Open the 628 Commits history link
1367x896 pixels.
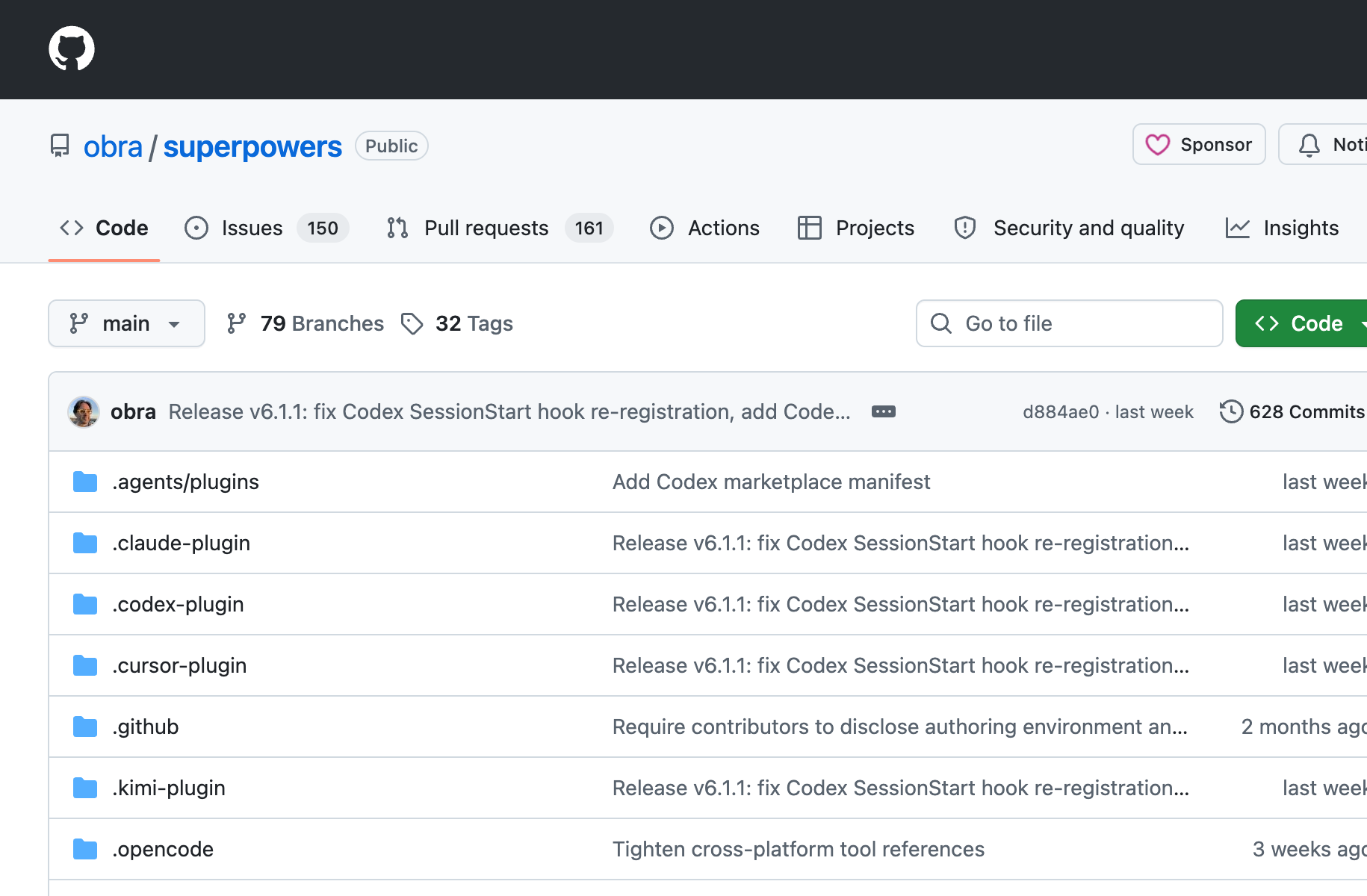pyautogui.click(x=1292, y=411)
